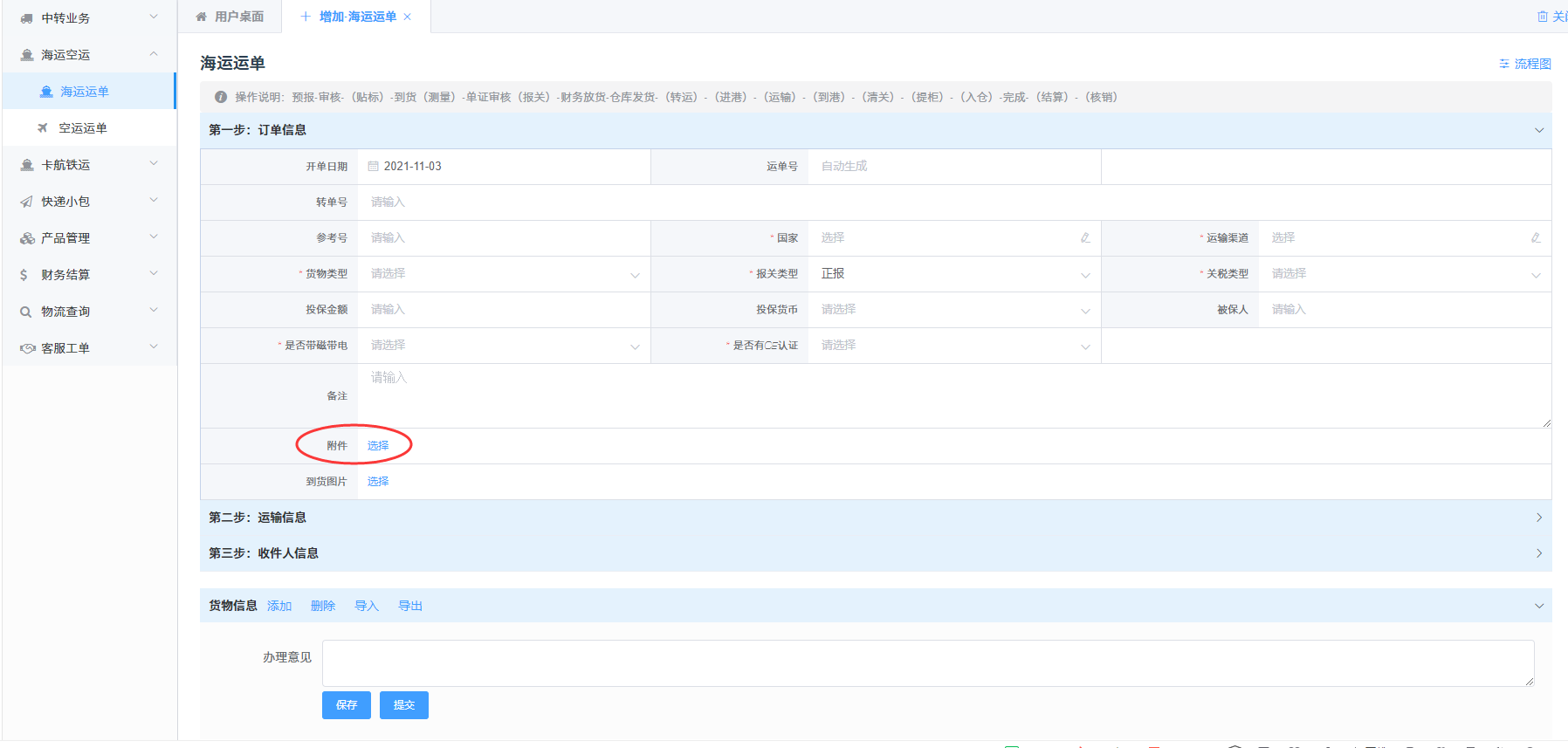Click 导入 in 货物信息
The image size is (1568, 748).
coord(367,606)
